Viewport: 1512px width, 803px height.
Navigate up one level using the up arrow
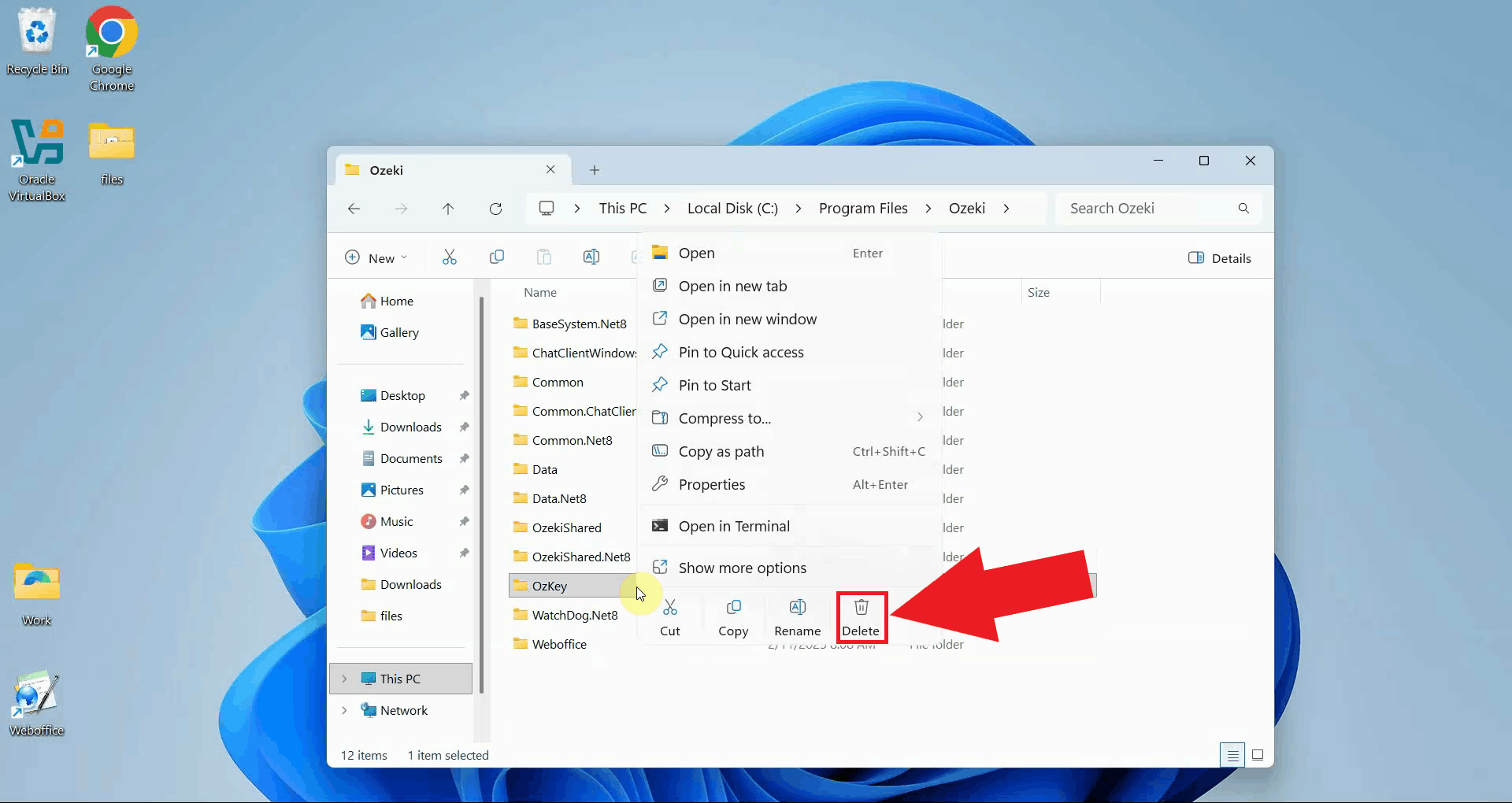449,208
